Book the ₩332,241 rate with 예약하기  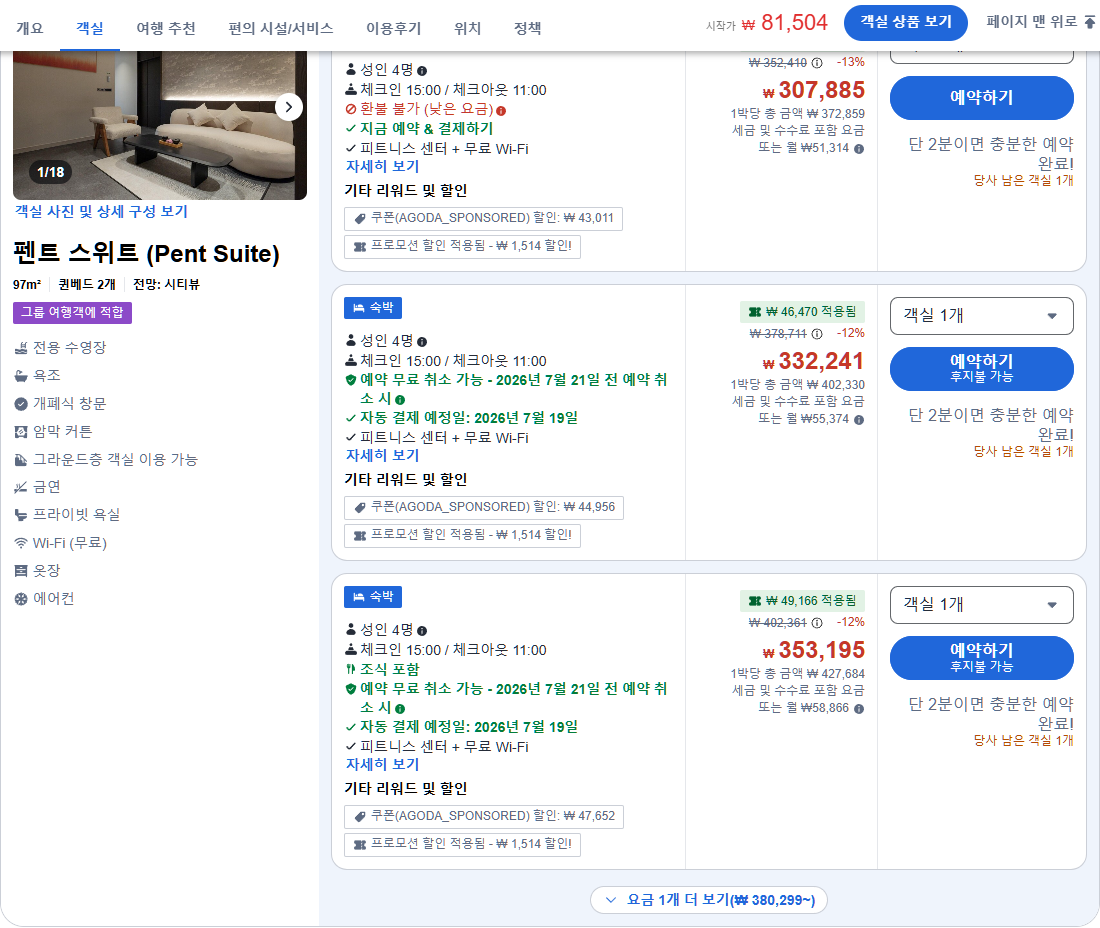click(981, 368)
